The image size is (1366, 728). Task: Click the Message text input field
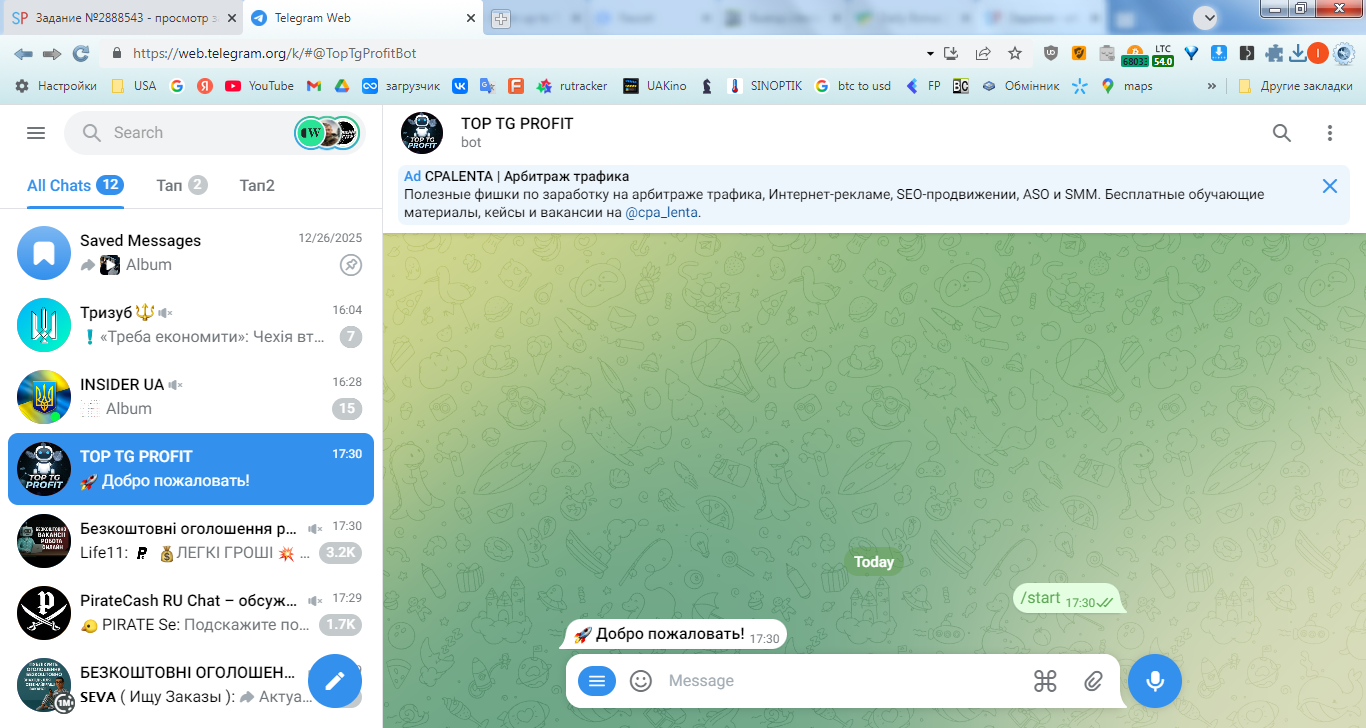pyautogui.click(x=840, y=681)
